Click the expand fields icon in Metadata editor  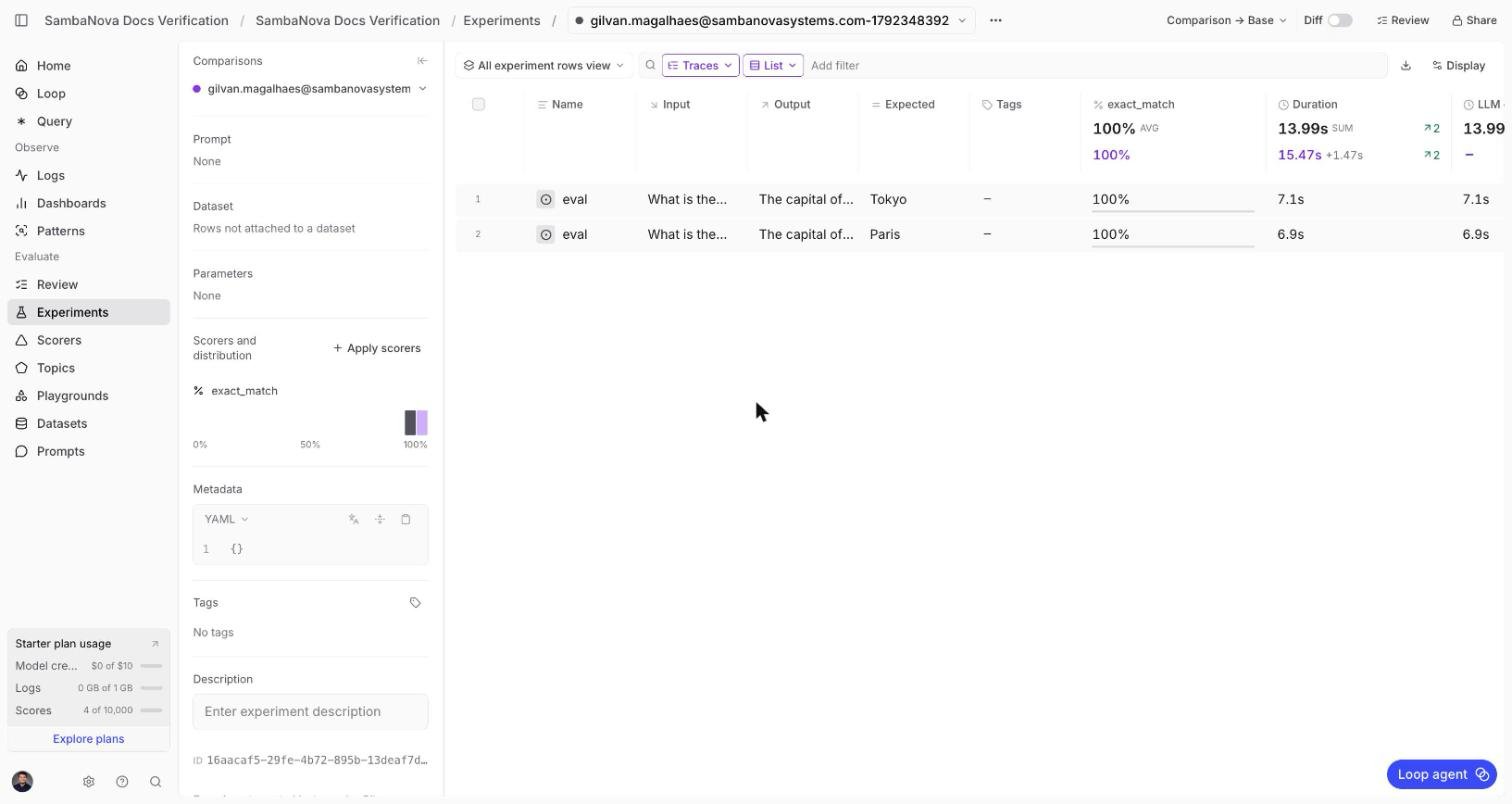click(380, 519)
